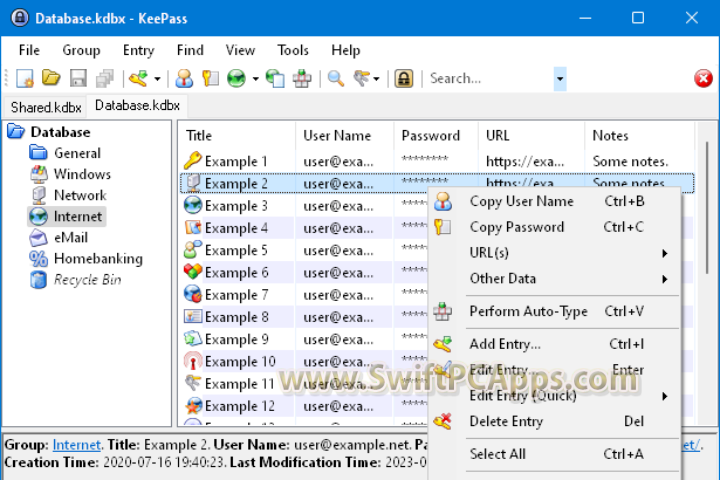720x480 pixels.
Task: Select the eMail group
Action: (71, 237)
